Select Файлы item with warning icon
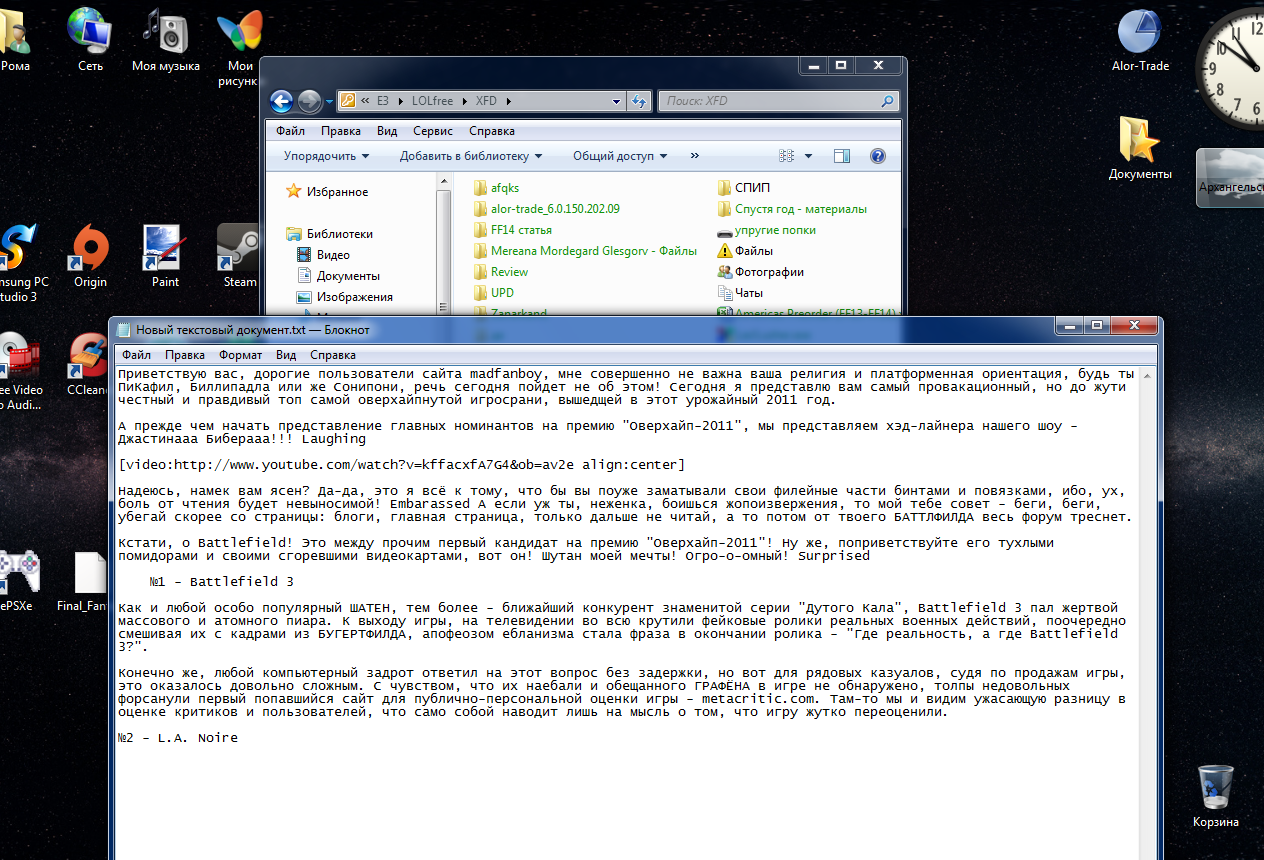This screenshot has width=1264, height=860. point(745,251)
